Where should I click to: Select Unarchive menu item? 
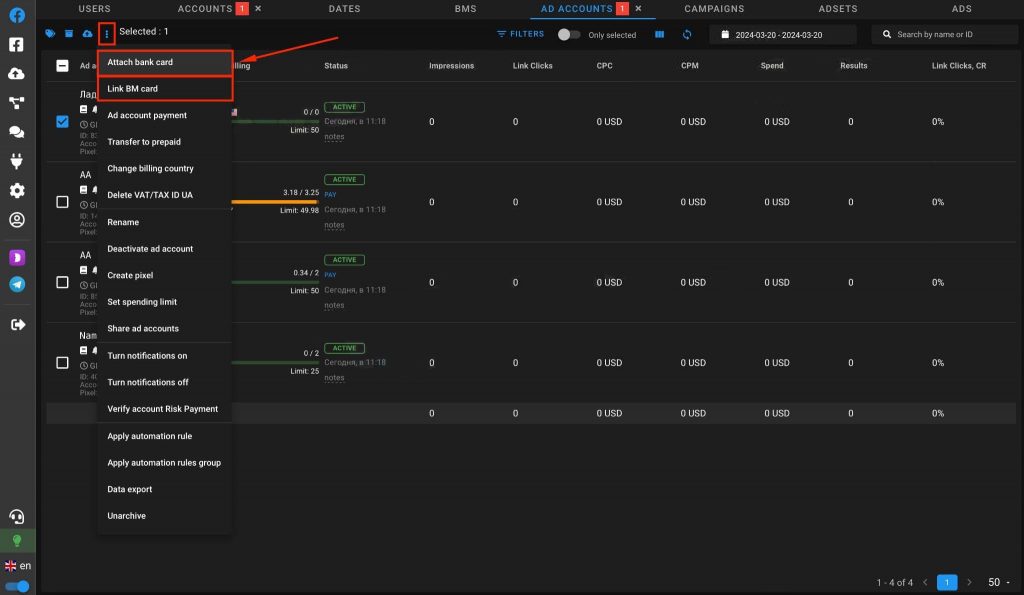[165, 516]
